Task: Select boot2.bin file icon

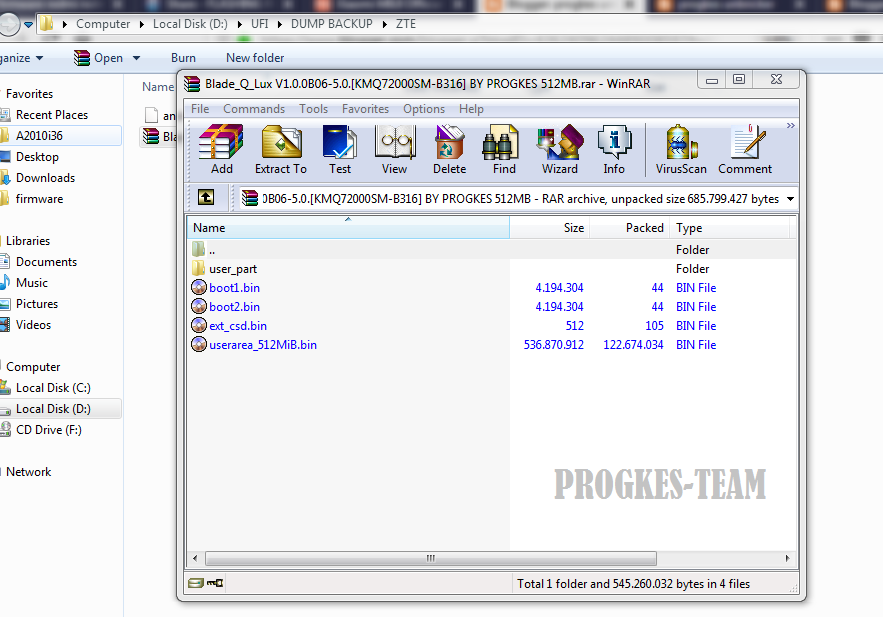Action: pos(199,306)
